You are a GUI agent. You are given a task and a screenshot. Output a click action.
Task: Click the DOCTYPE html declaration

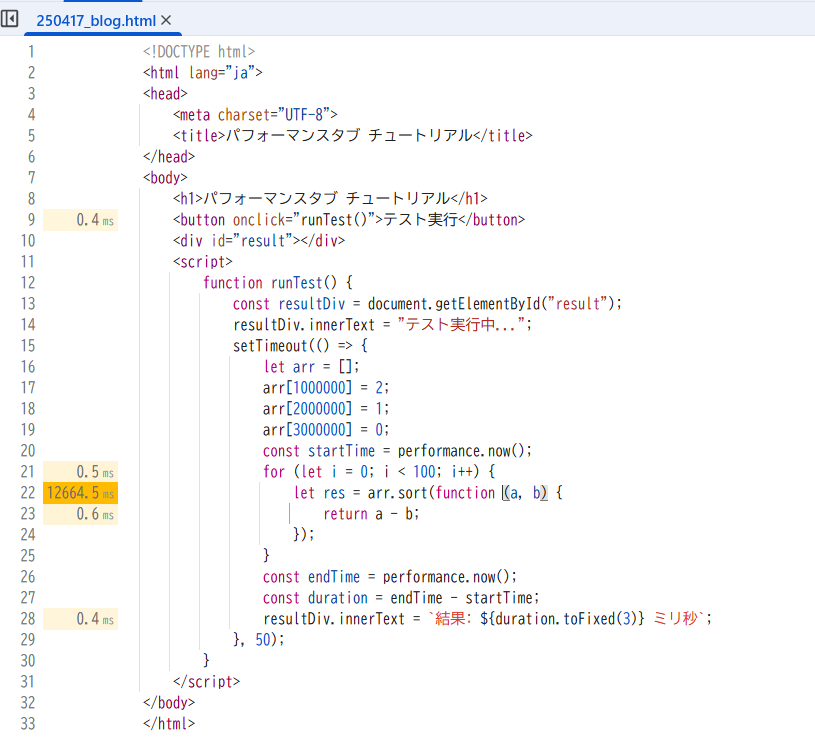(199, 52)
